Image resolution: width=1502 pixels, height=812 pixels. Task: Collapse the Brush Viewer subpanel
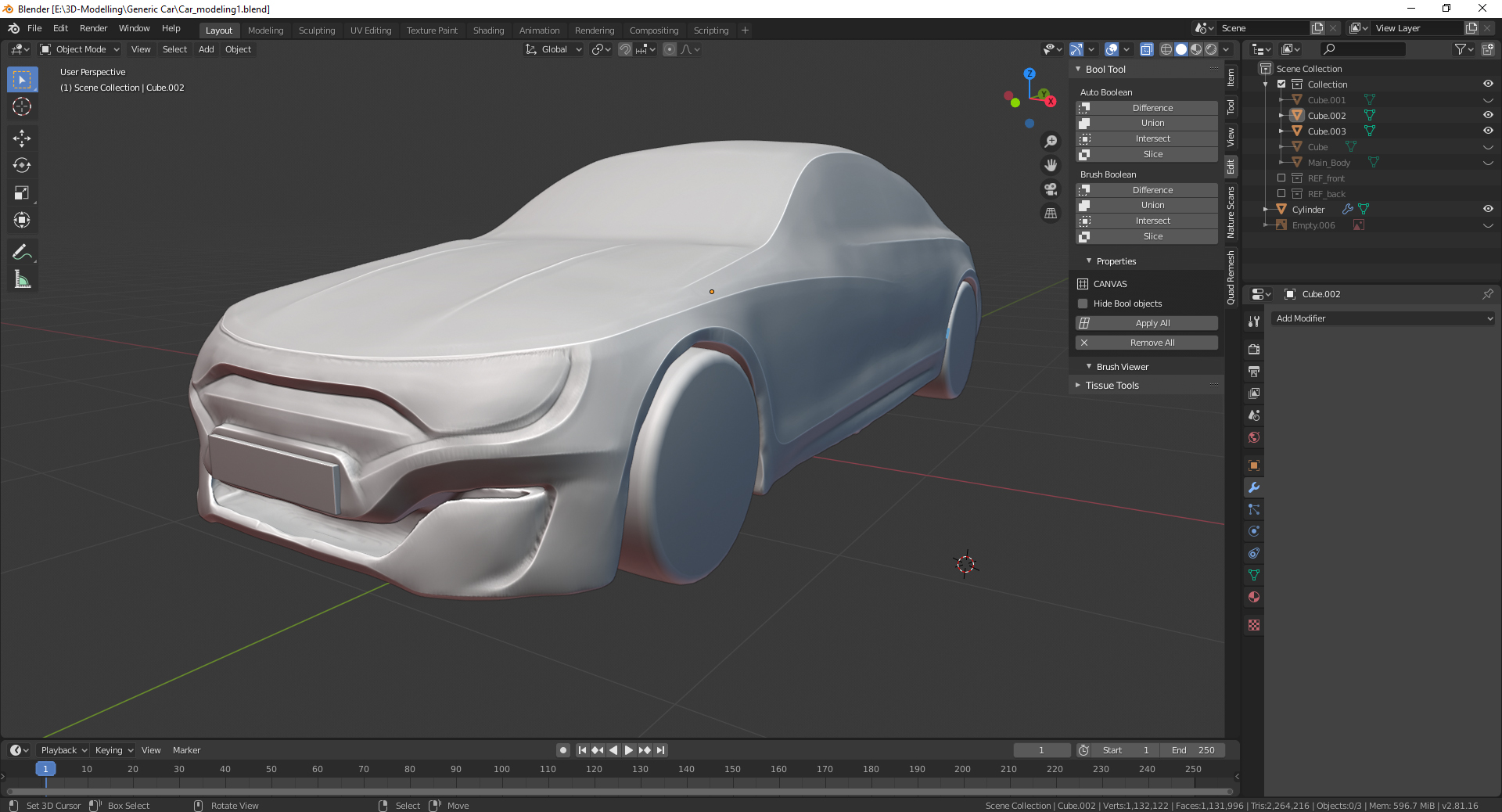click(x=1089, y=366)
